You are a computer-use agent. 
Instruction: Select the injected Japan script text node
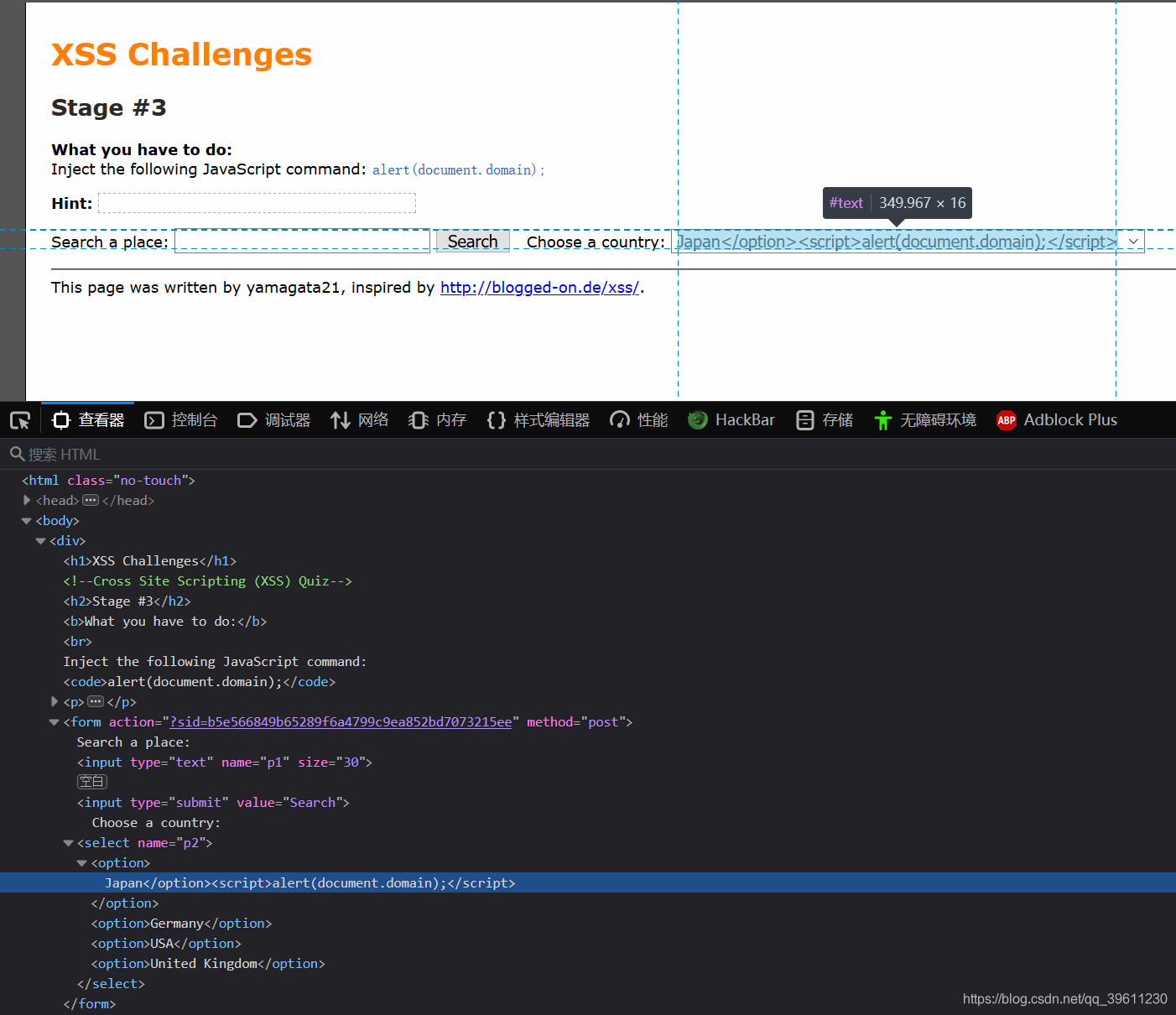(x=310, y=883)
